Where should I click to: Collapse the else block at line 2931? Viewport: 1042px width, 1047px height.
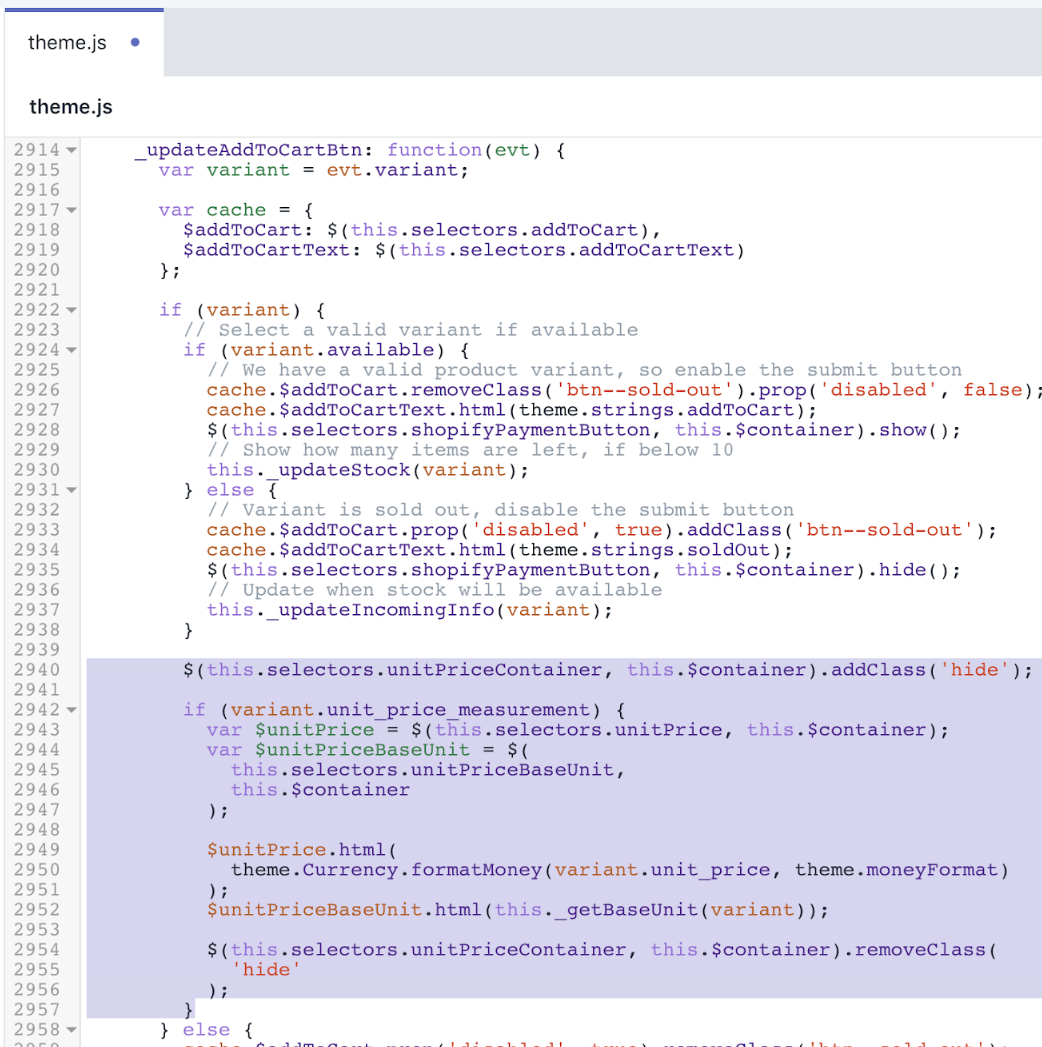[x=71, y=490]
